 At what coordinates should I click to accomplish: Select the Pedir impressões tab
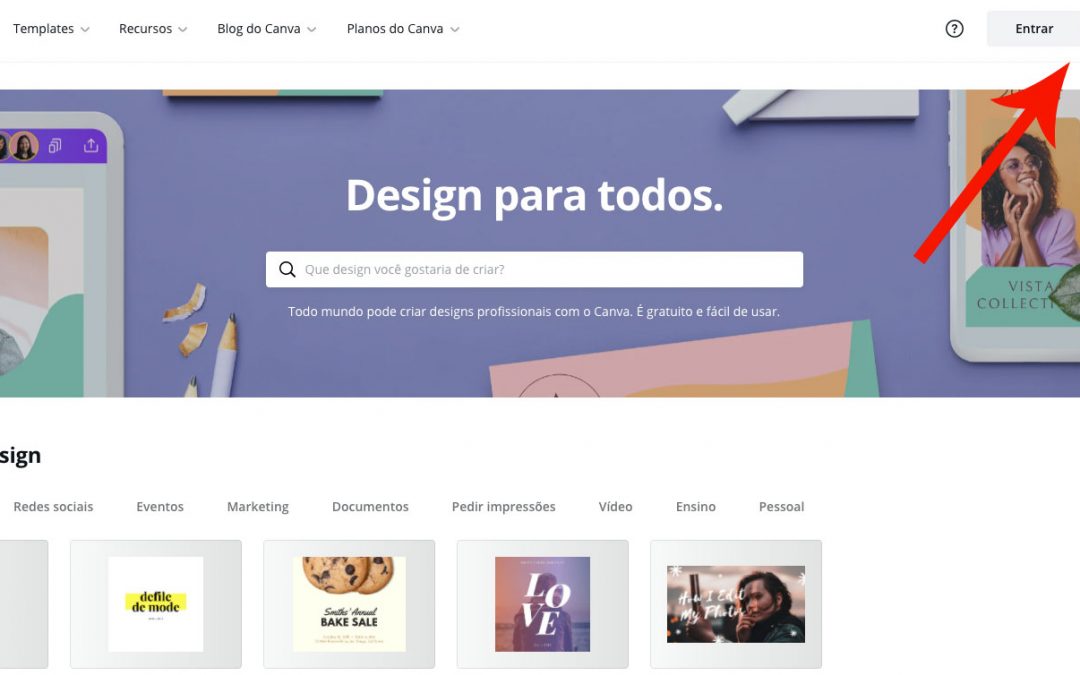(503, 507)
